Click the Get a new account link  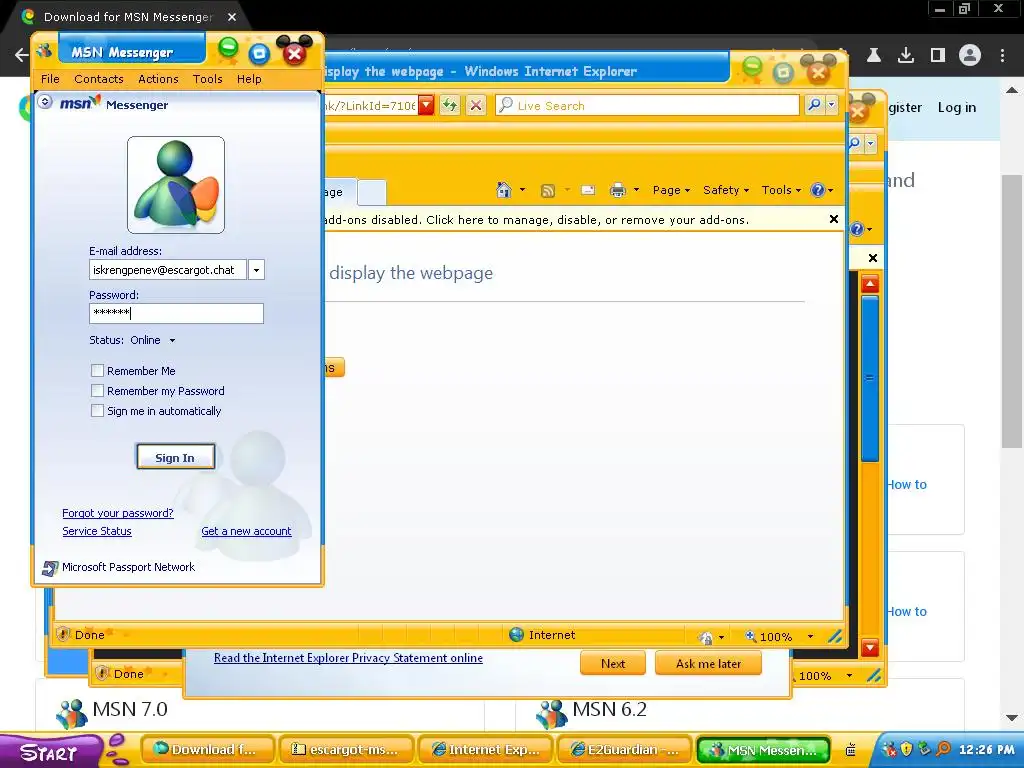coord(246,532)
